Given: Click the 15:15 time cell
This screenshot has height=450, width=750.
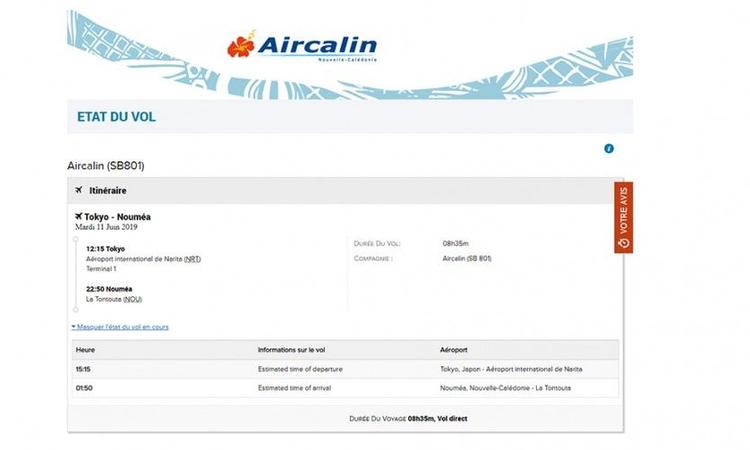Looking at the screenshot, I should [83, 369].
